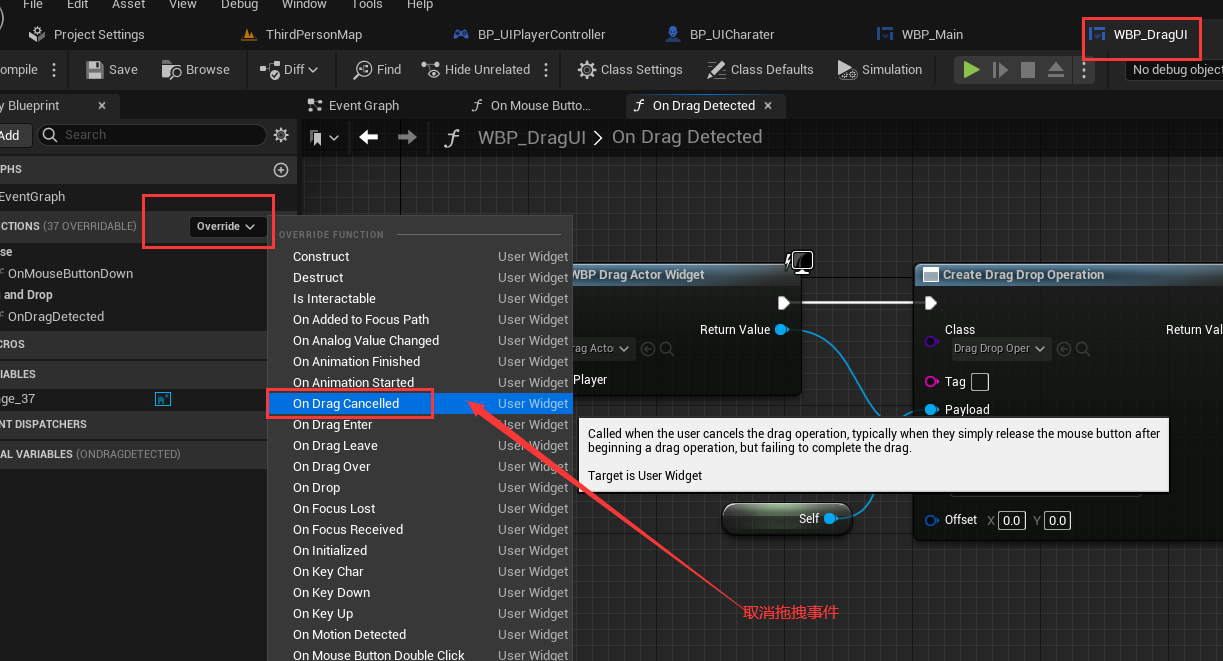The height and width of the screenshot is (661, 1223).
Task: Choose On Initialized override function
Action: (x=420, y=551)
